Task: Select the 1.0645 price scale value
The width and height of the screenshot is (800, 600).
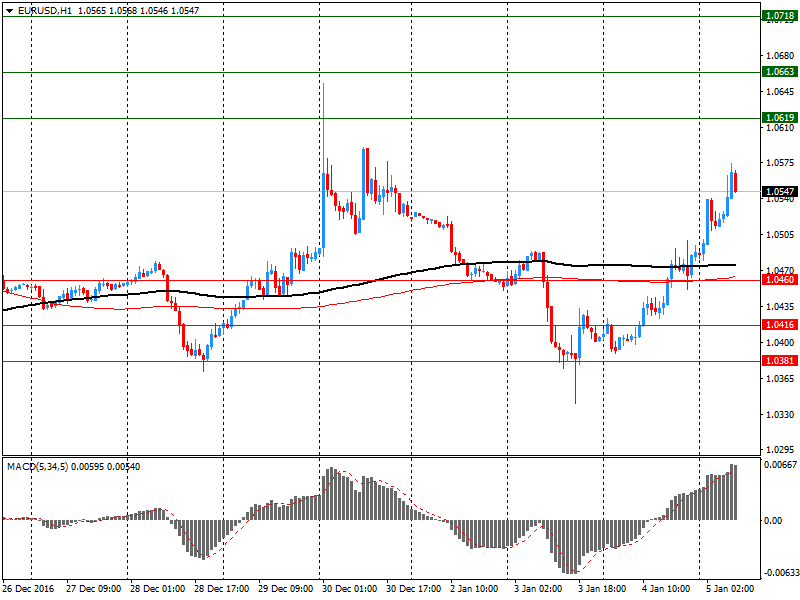Action: pos(781,91)
